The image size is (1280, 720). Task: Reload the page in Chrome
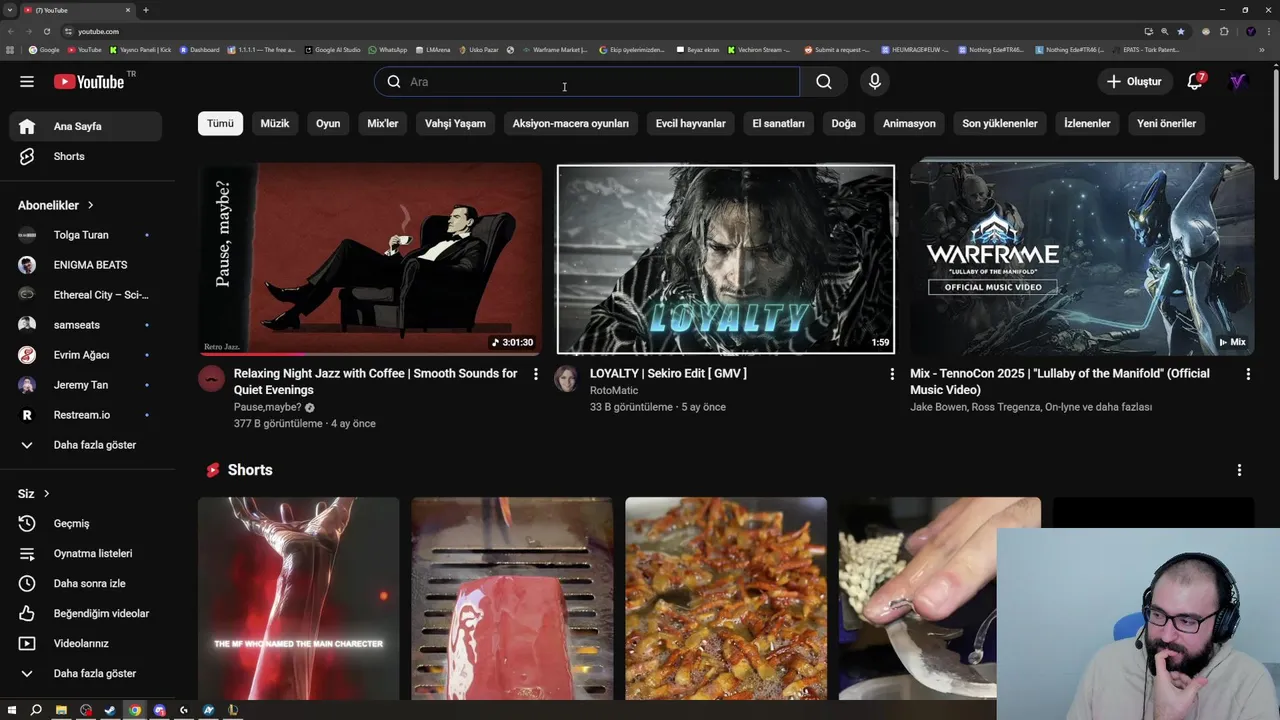46,31
